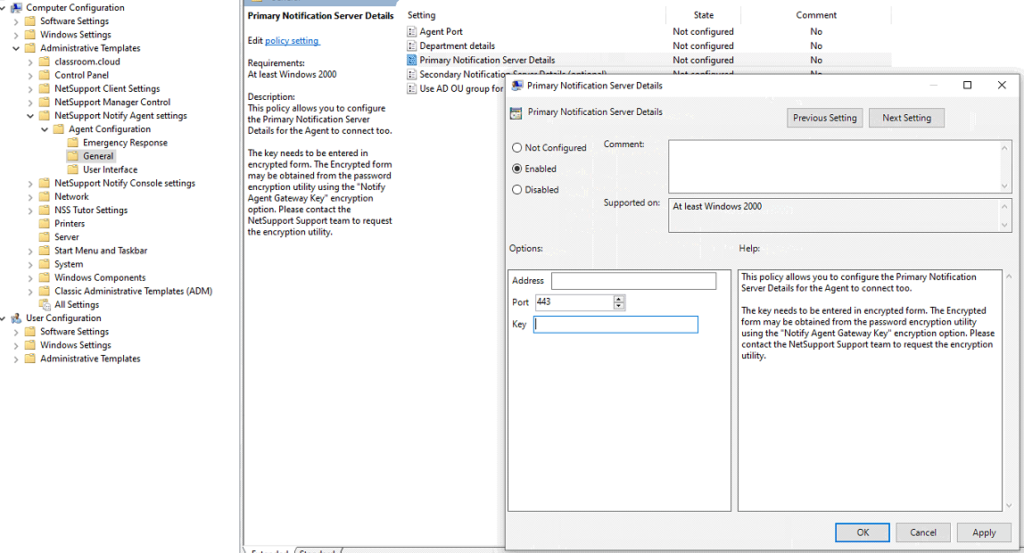Sort the list by Comment column
The image size is (1024, 553).
point(816,15)
